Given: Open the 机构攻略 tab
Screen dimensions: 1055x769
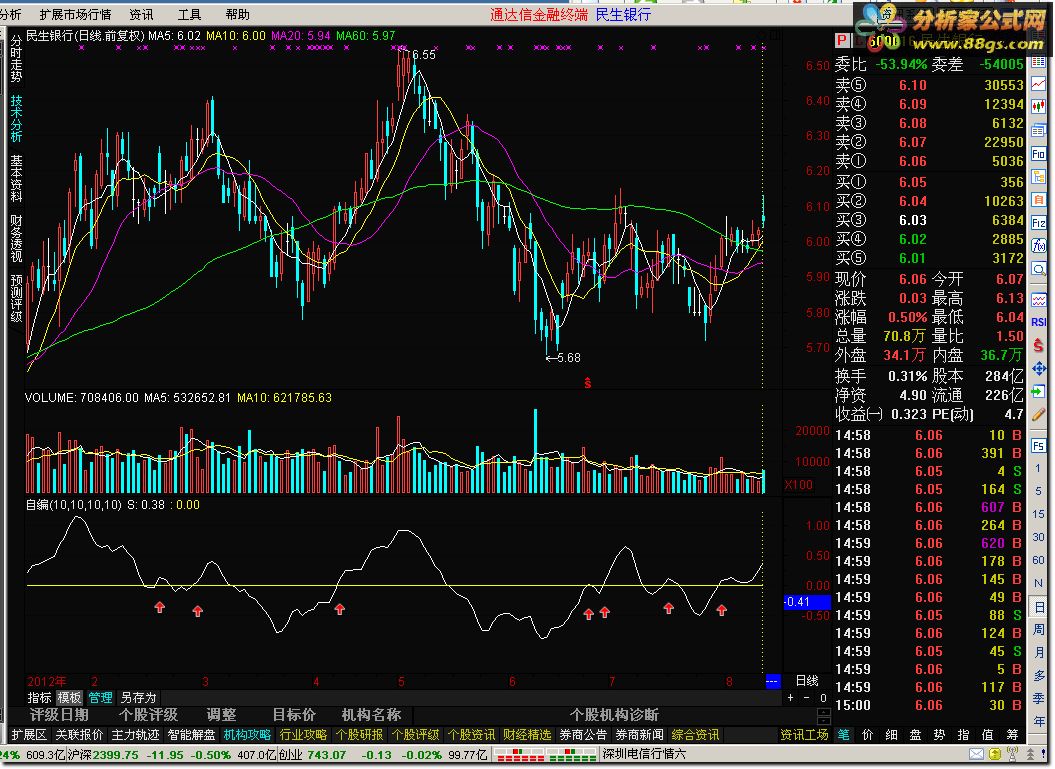Looking at the screenshot, I should click(247, 735).
